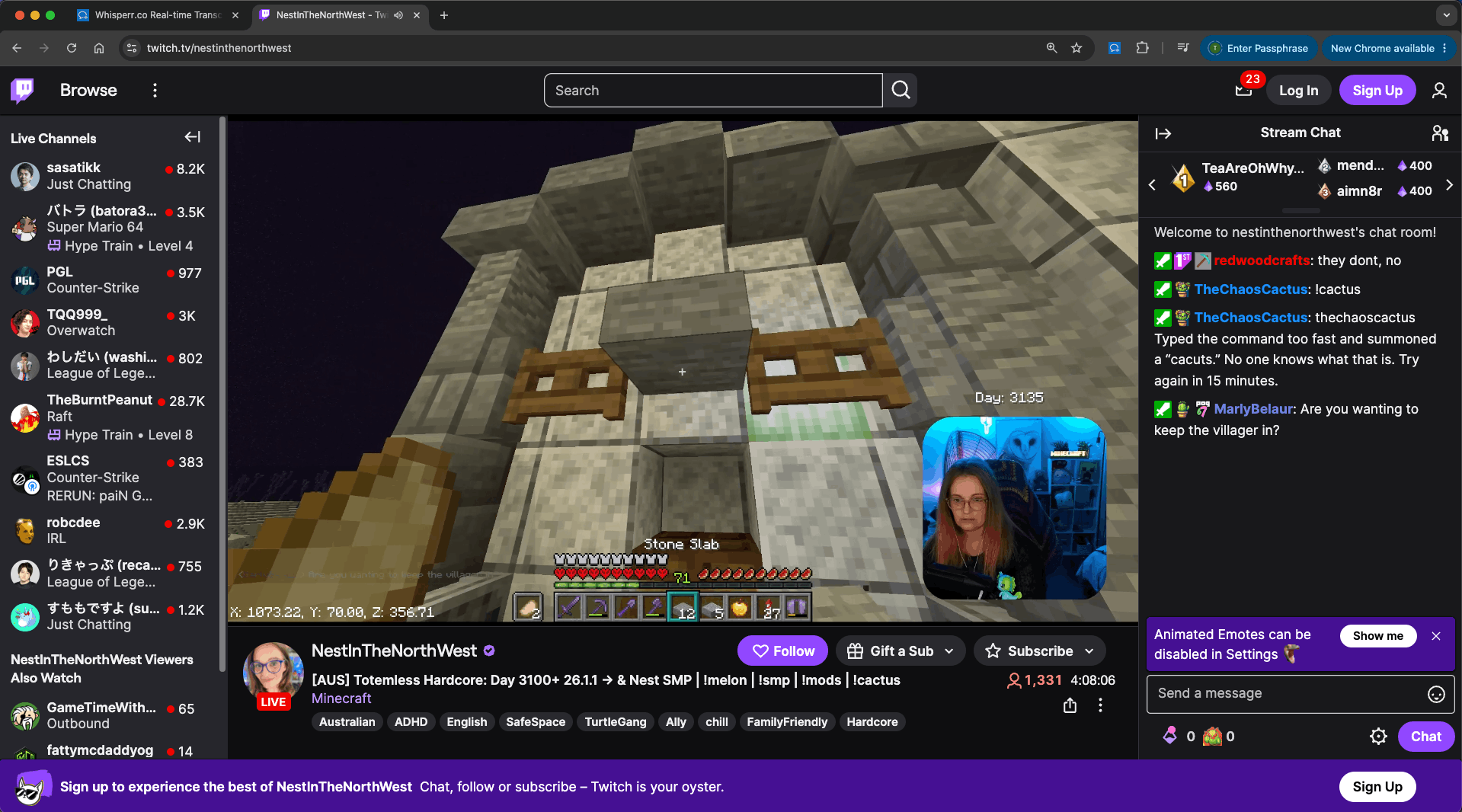
Task: Collapse the Stream Chat panel
Action: (x=1163, y=134)
